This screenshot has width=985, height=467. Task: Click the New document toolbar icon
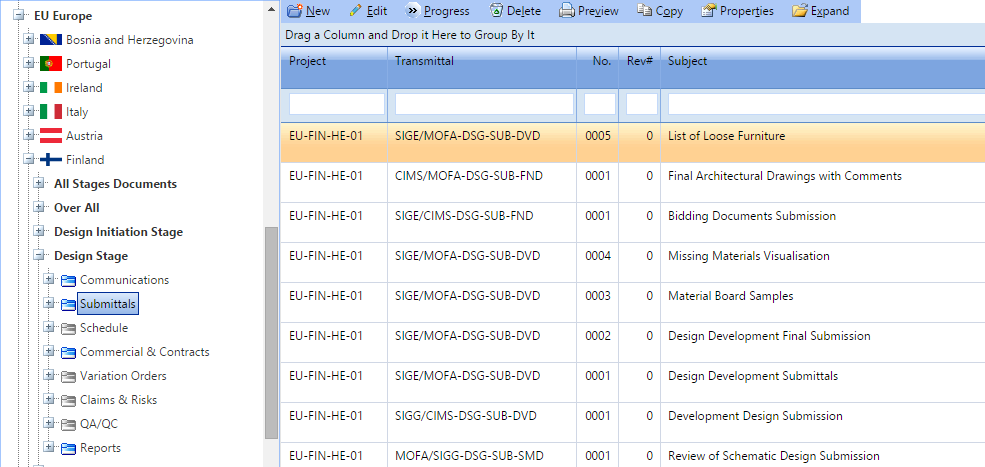tap(295, 11)
